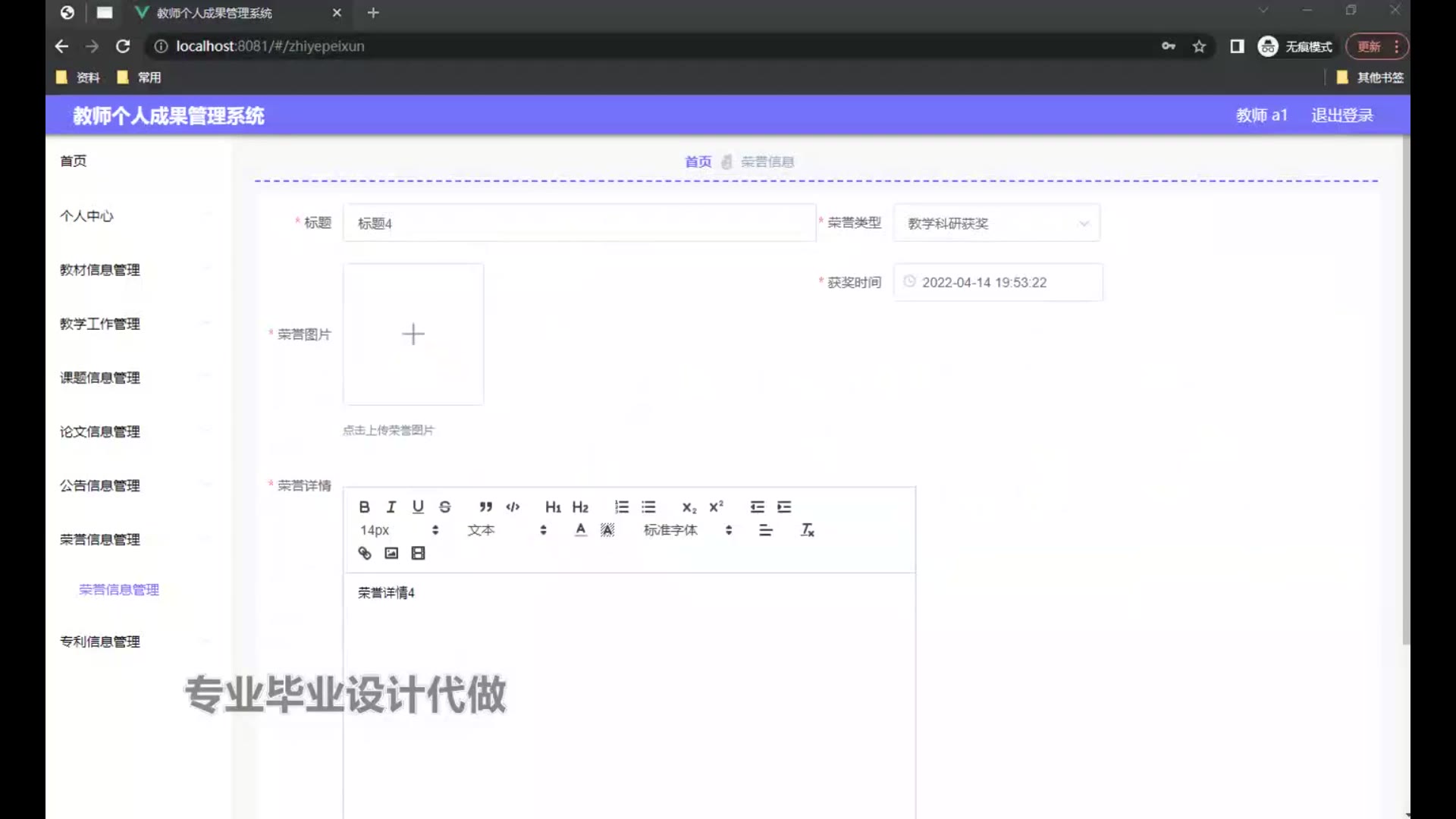Toggle bold formatting
Screen dimensions: 1456x819
(365, 507)
